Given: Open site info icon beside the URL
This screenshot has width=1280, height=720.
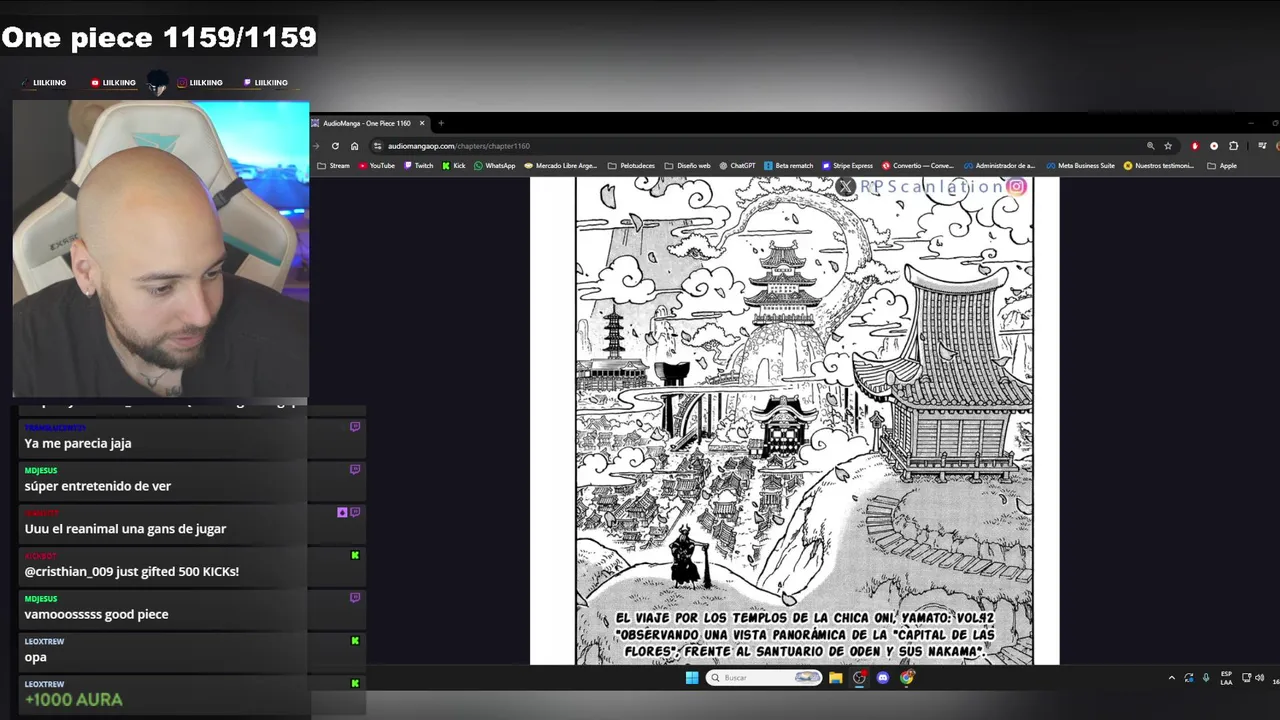Looking at the screenshot, I should (x=377, y=146).
